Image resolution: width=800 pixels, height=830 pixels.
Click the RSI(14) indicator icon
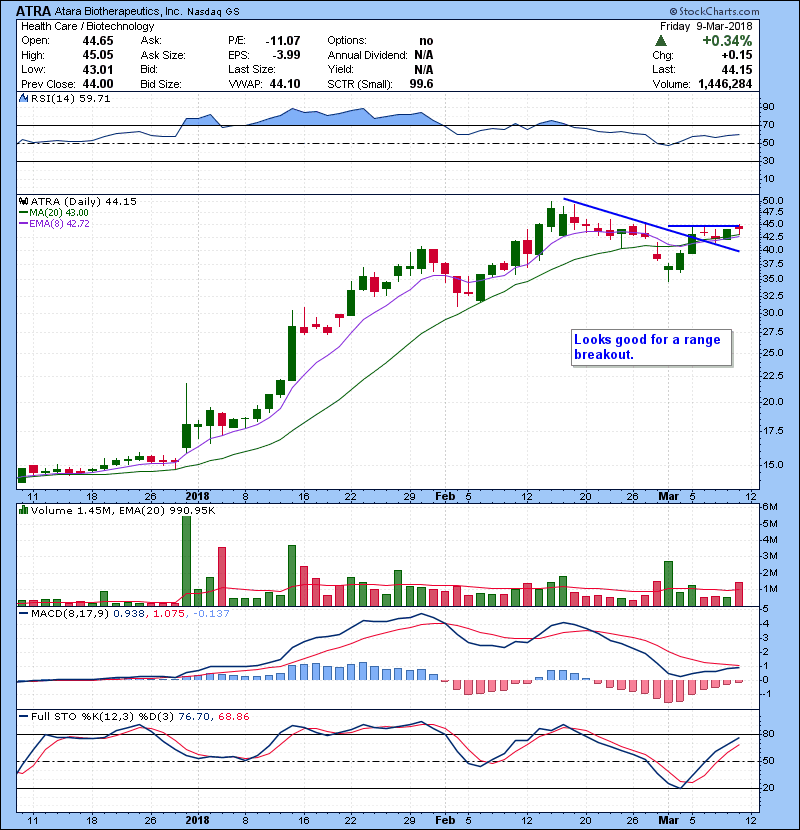(23, 98)
